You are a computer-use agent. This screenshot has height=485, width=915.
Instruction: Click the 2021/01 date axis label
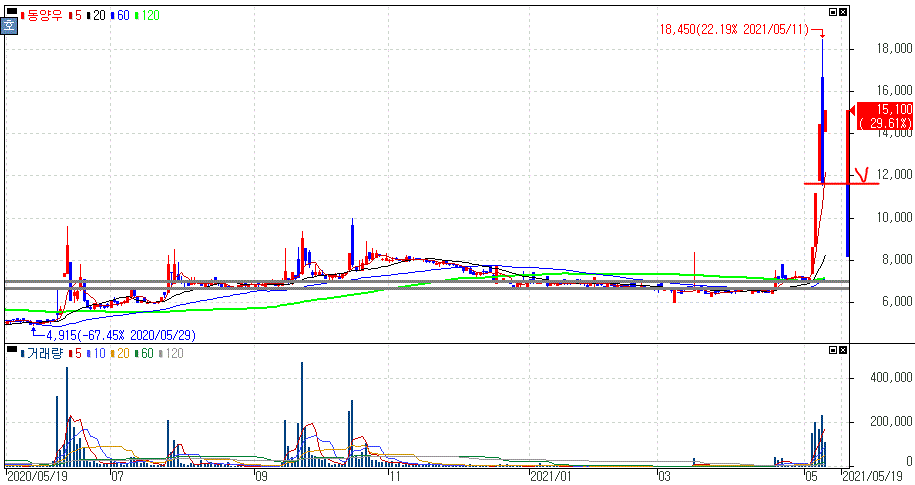[551, 477]
